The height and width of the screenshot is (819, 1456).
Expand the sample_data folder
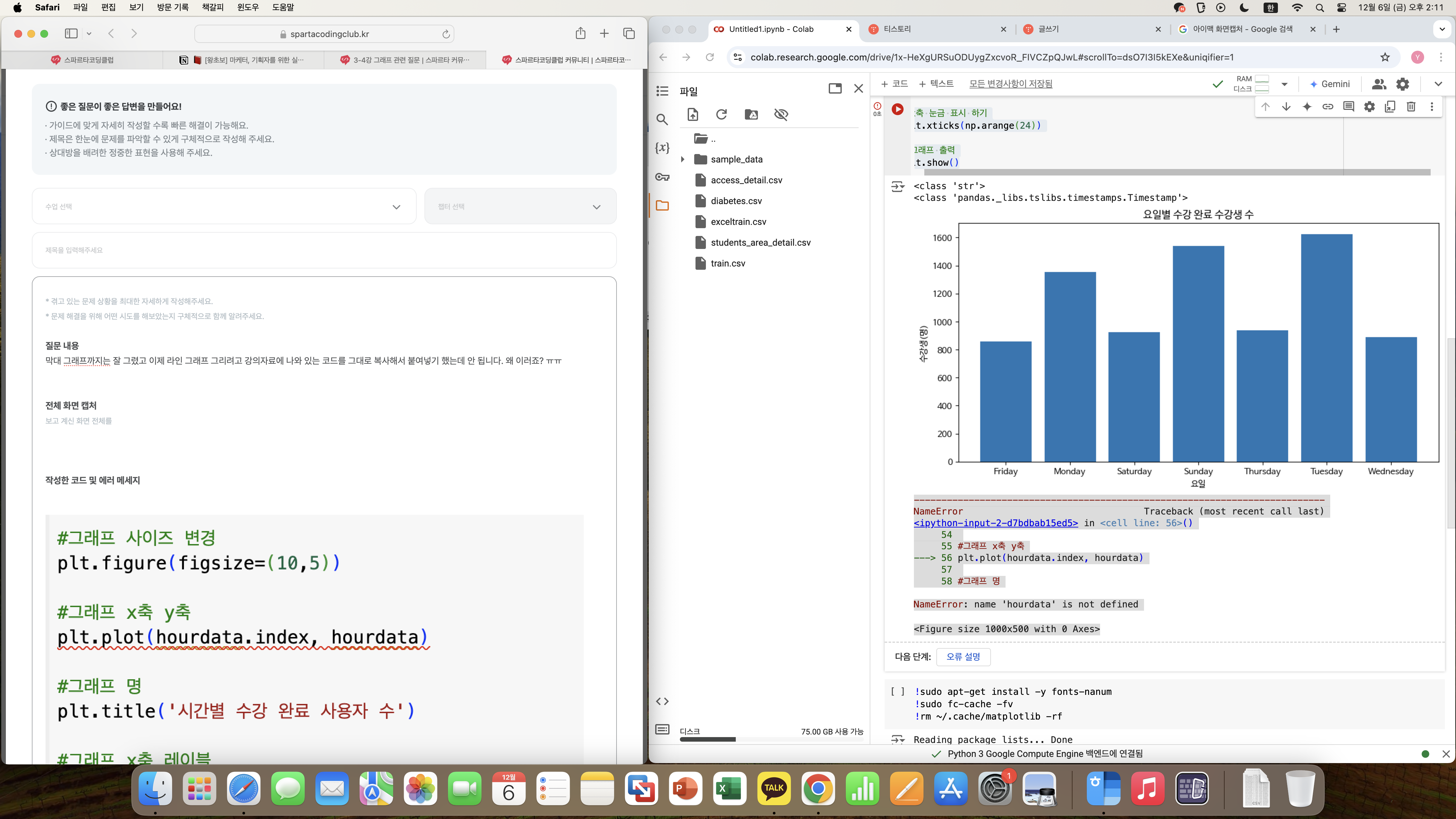[682, 159]
